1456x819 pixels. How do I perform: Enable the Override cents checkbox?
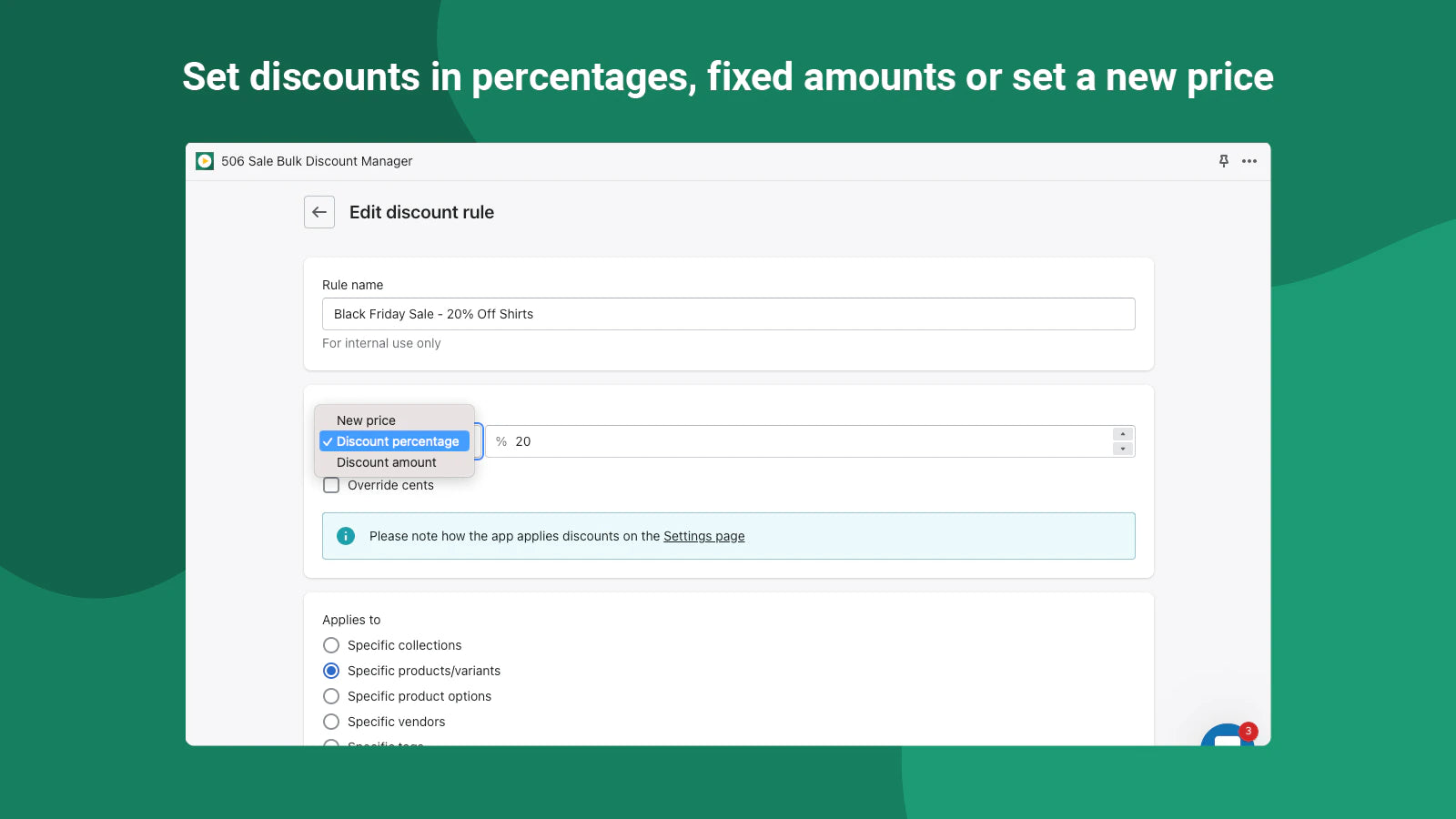[x=331, y=485]
